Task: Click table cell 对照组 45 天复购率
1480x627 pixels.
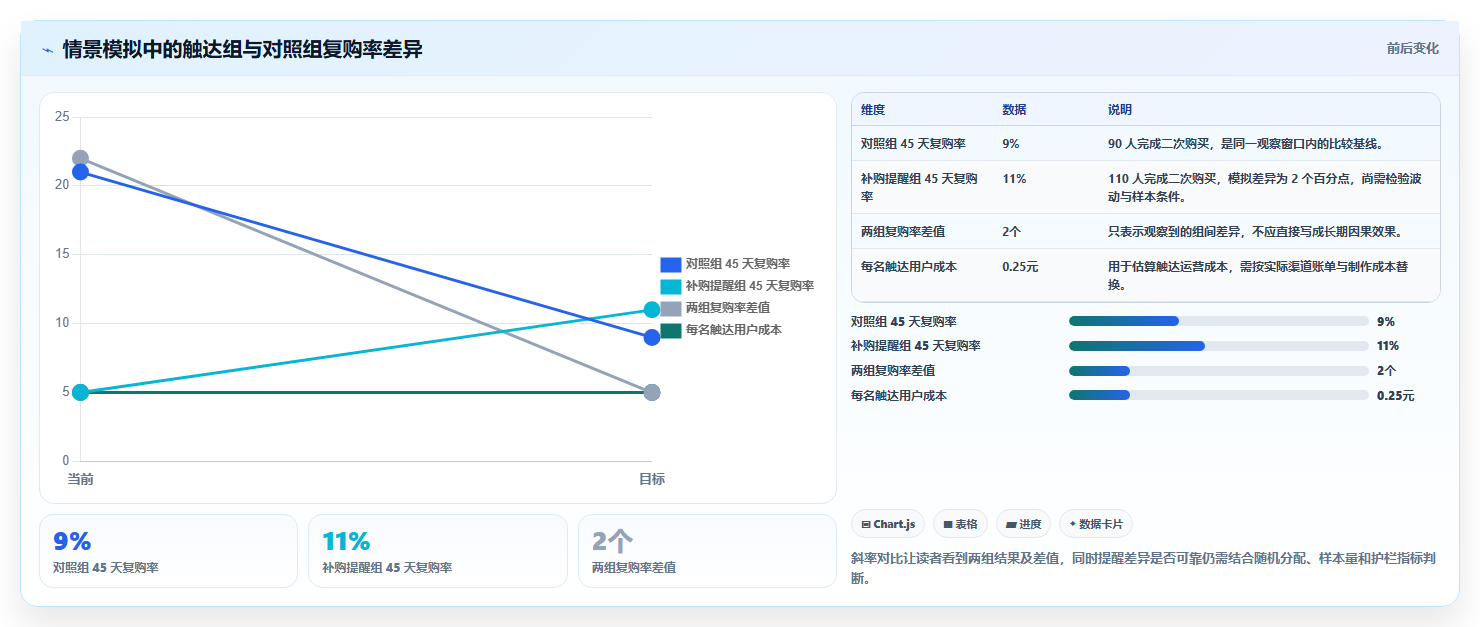Action: click(x=913, y=143)
